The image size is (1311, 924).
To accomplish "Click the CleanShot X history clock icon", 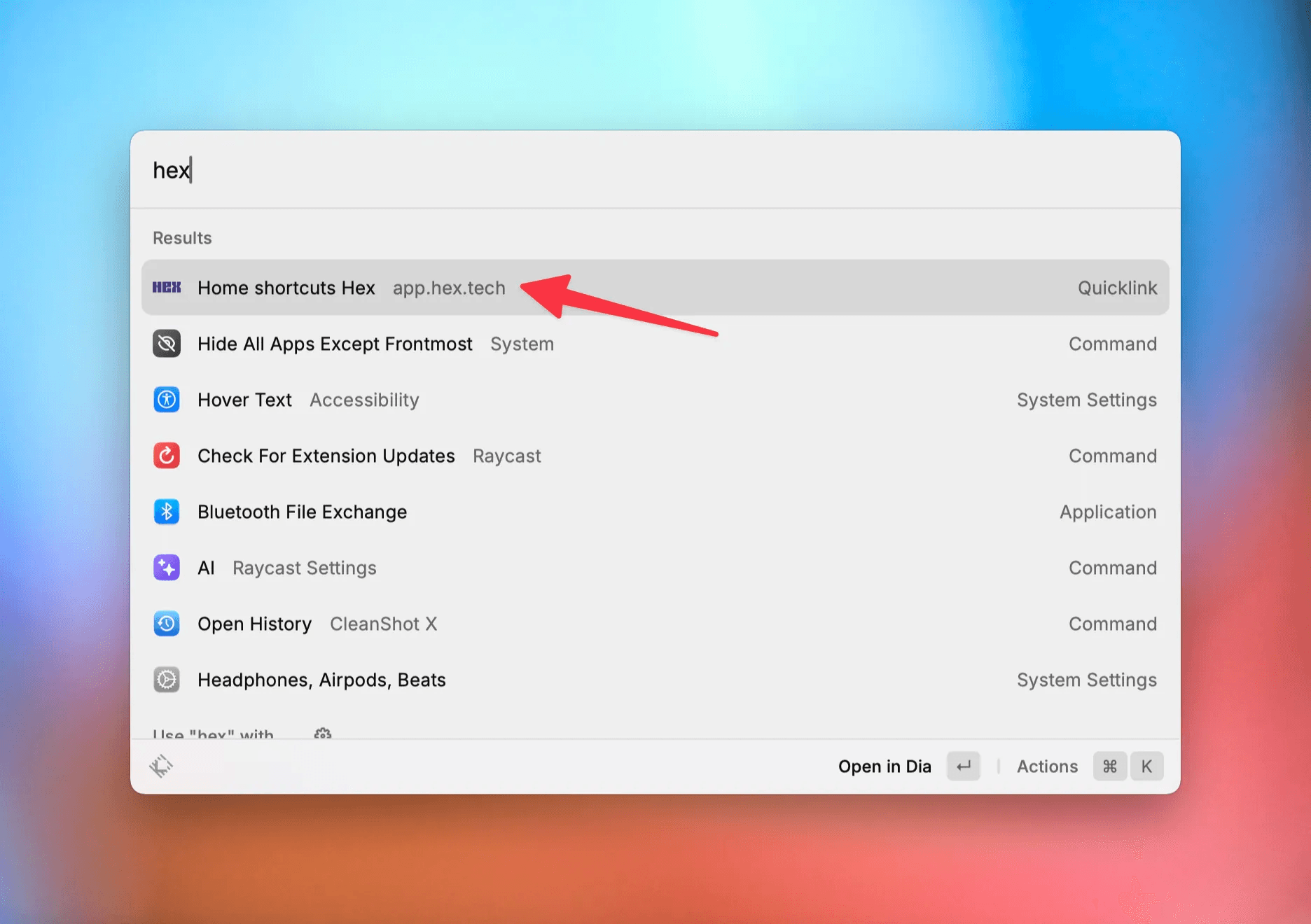I will [x=167, y=624].
